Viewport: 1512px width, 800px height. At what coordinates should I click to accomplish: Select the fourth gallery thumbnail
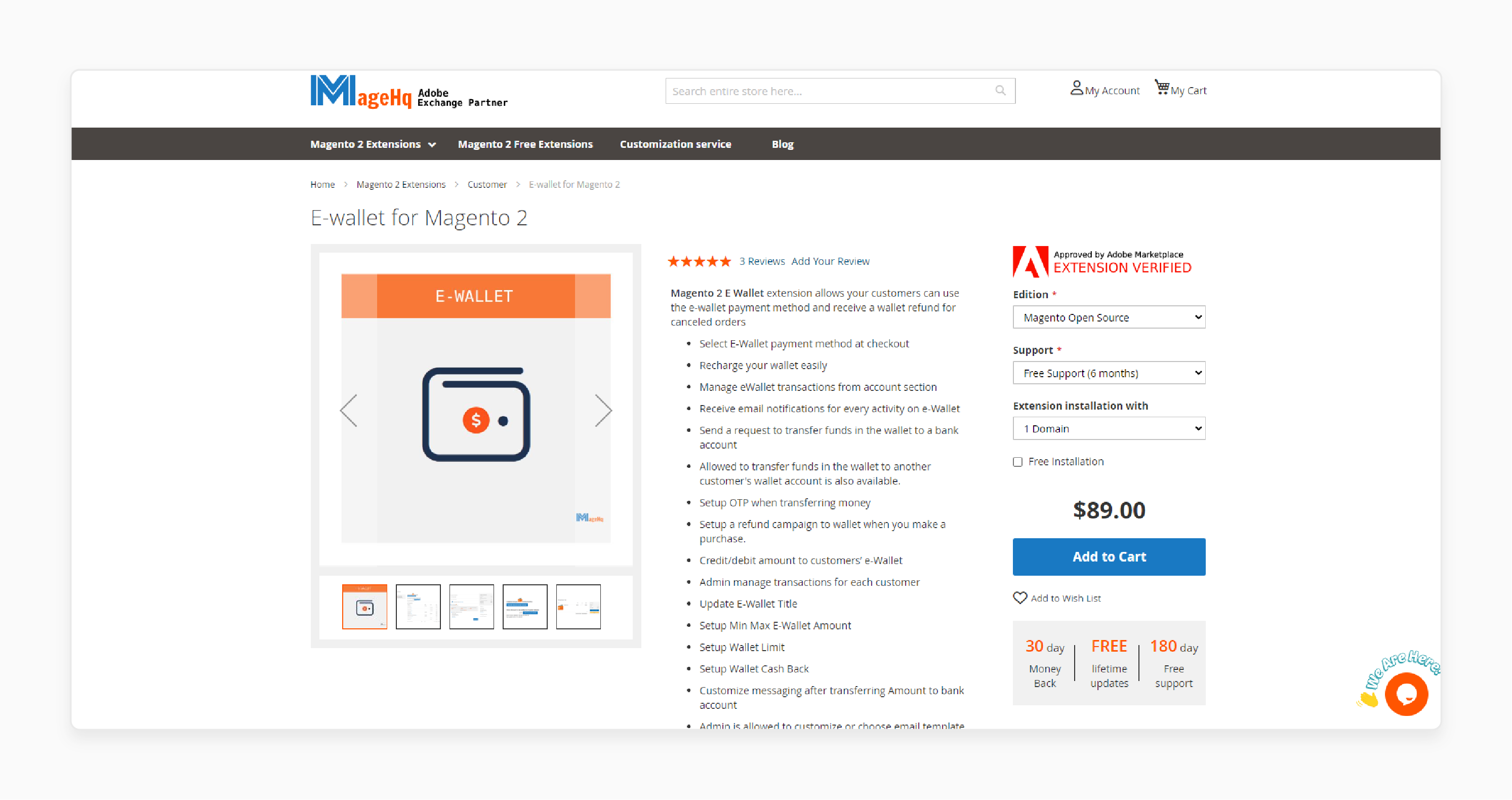point(525,606)
